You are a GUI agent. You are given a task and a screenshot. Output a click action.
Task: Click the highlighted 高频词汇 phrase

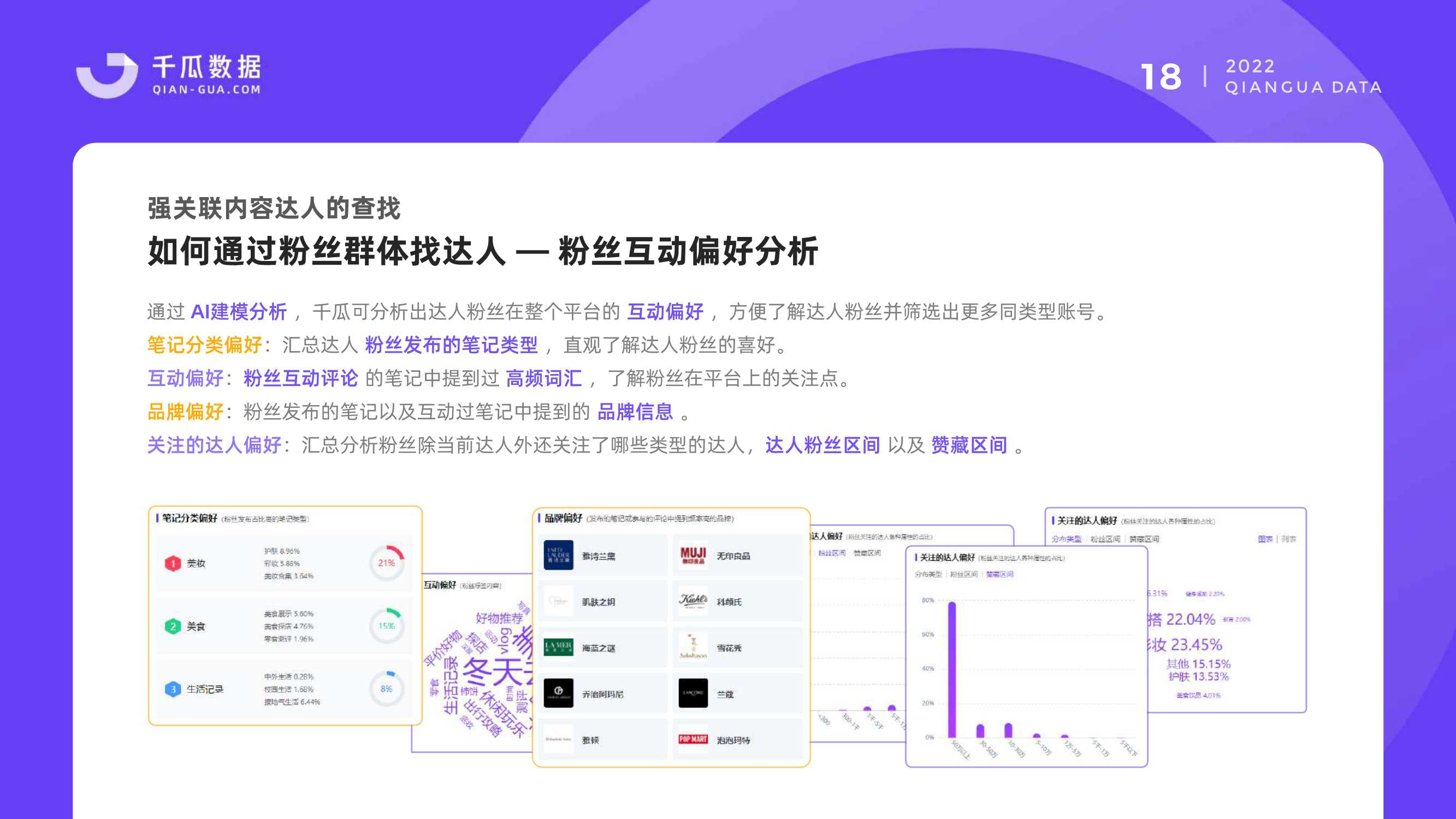tap(544, 378)
